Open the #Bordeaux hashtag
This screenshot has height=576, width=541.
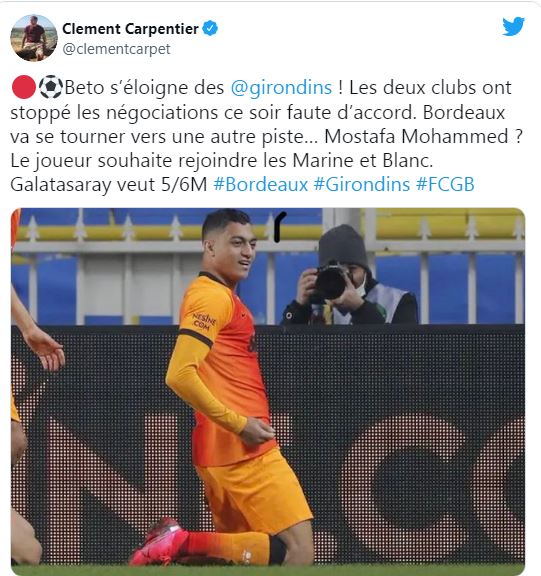click(260, 184)
